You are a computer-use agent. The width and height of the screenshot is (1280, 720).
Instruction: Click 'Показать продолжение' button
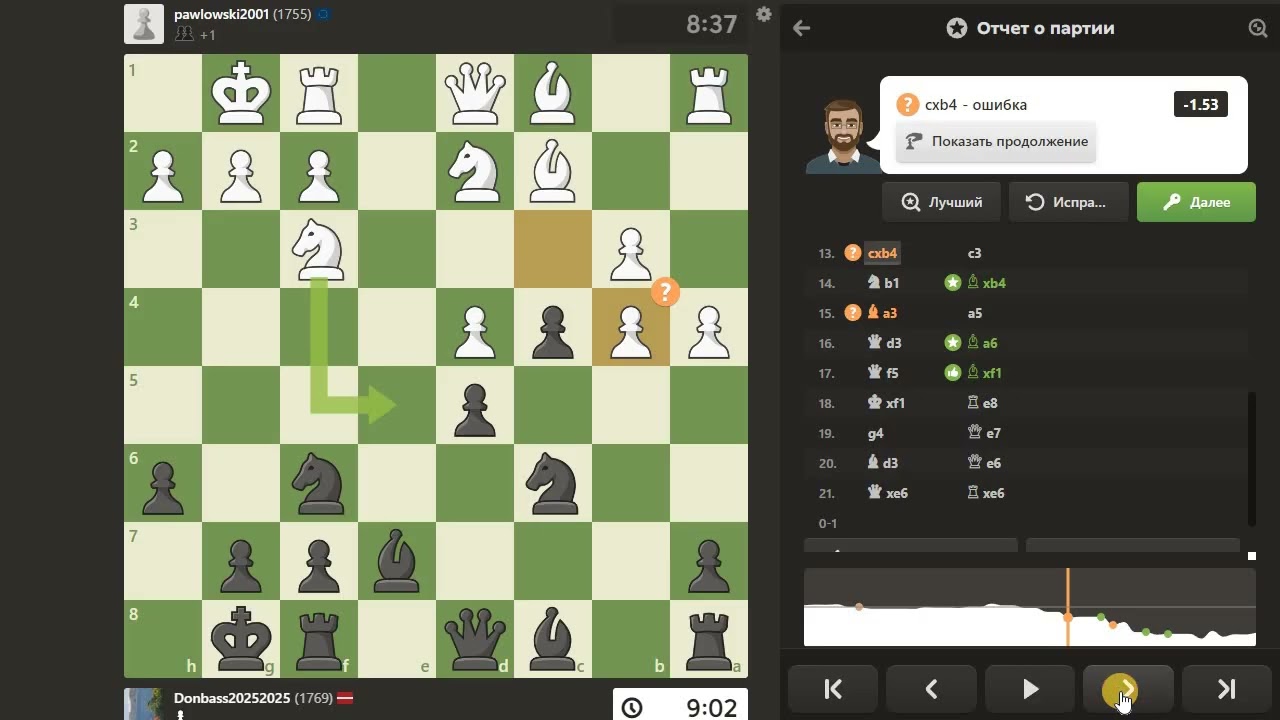[x=996, y=142]
